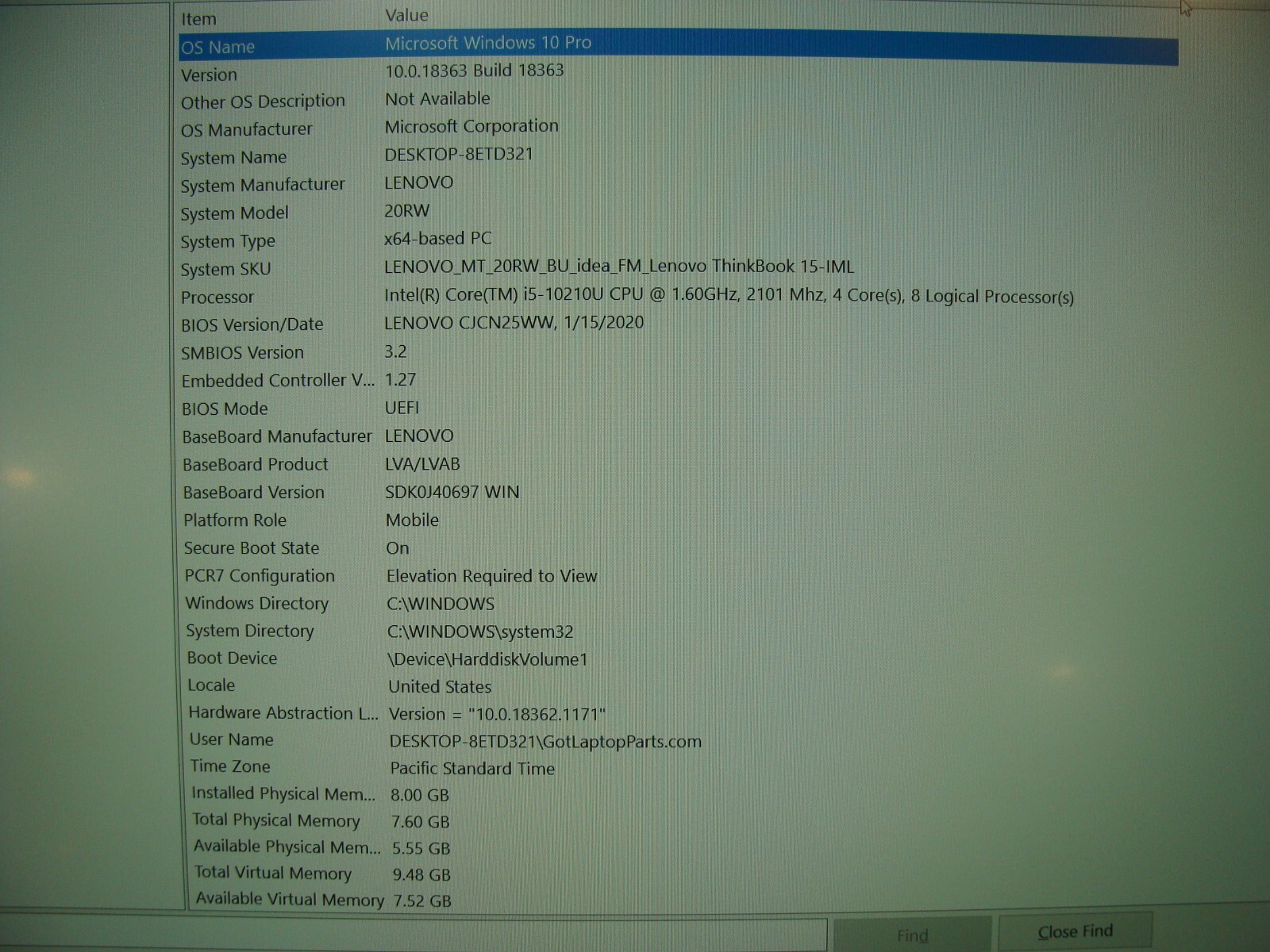Select the BIOS Mode row
This screenshot has height=952, width=1270.
(x=679, y=409)
